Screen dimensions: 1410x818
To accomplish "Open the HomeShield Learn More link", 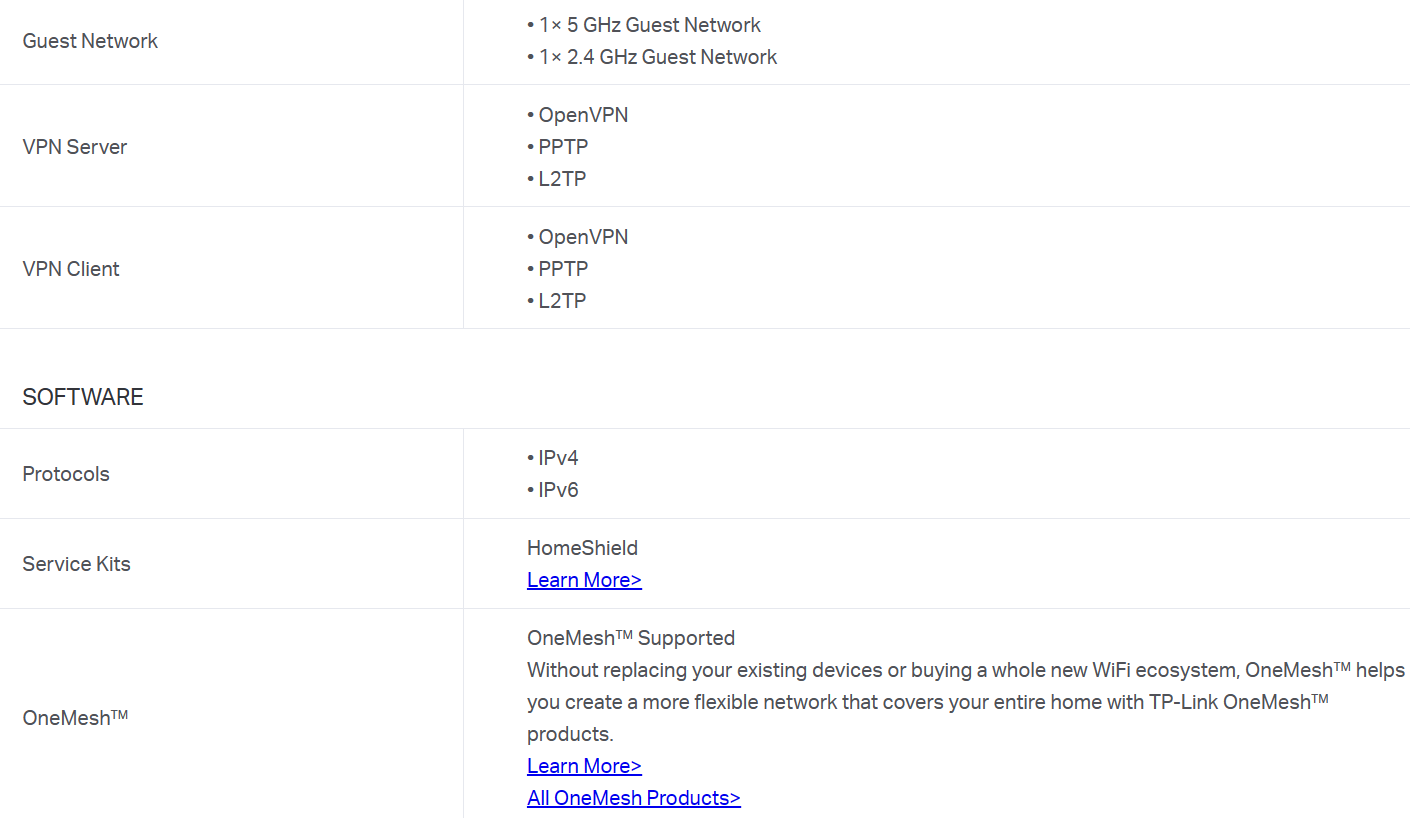I will click(584, 580).
